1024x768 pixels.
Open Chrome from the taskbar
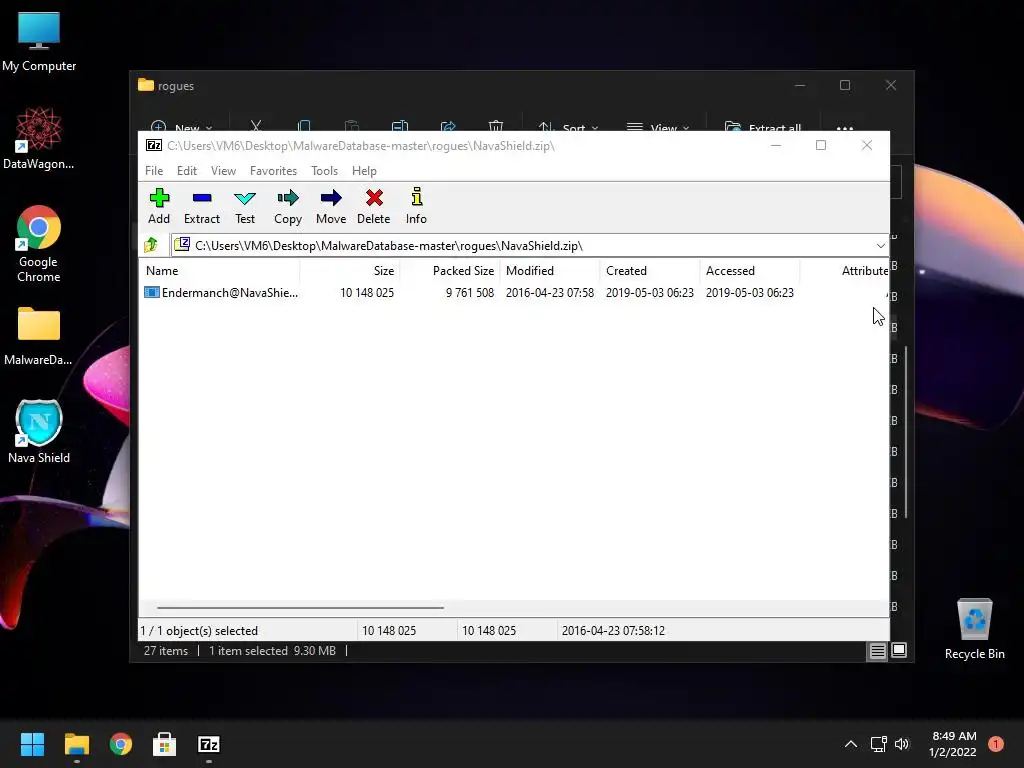click(x=121, y=744)
